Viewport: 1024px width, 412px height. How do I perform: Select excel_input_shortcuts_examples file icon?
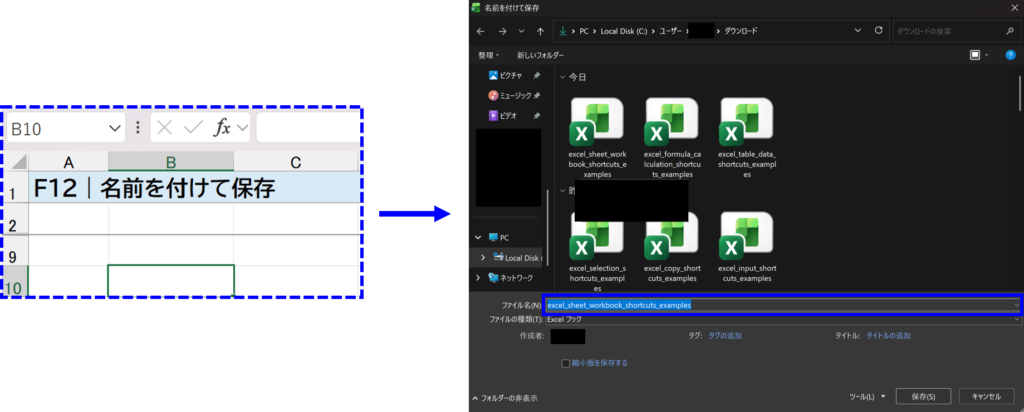[x=746, y=236]
